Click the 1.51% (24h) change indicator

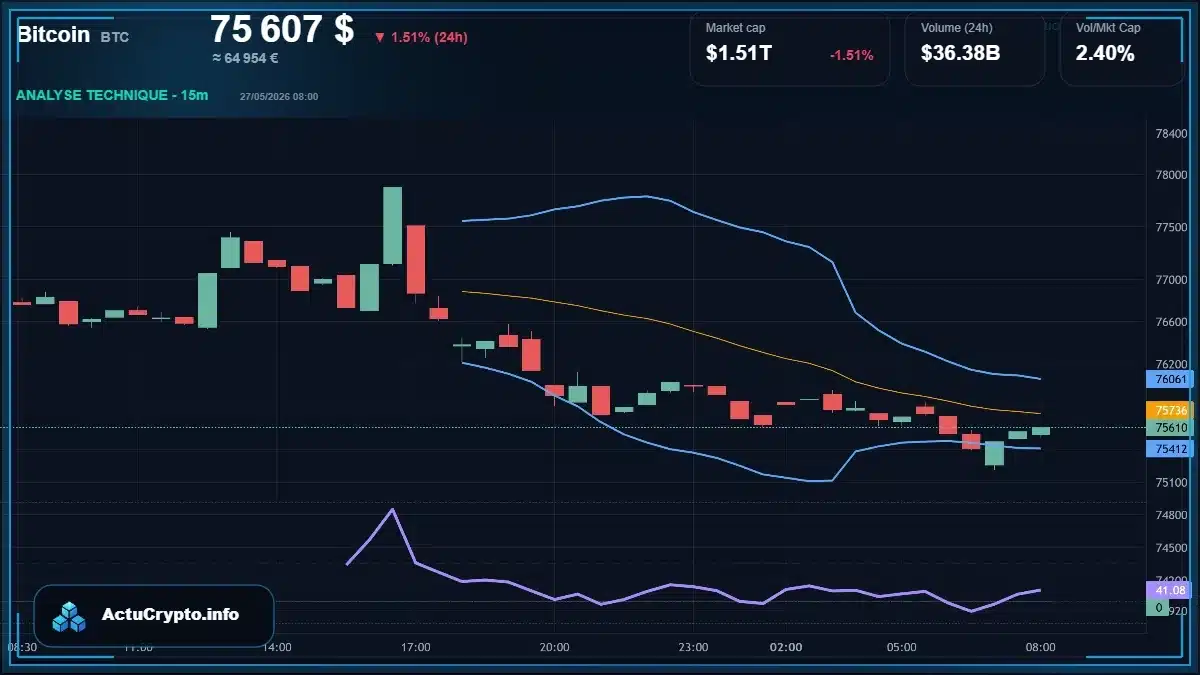(421, 38)
